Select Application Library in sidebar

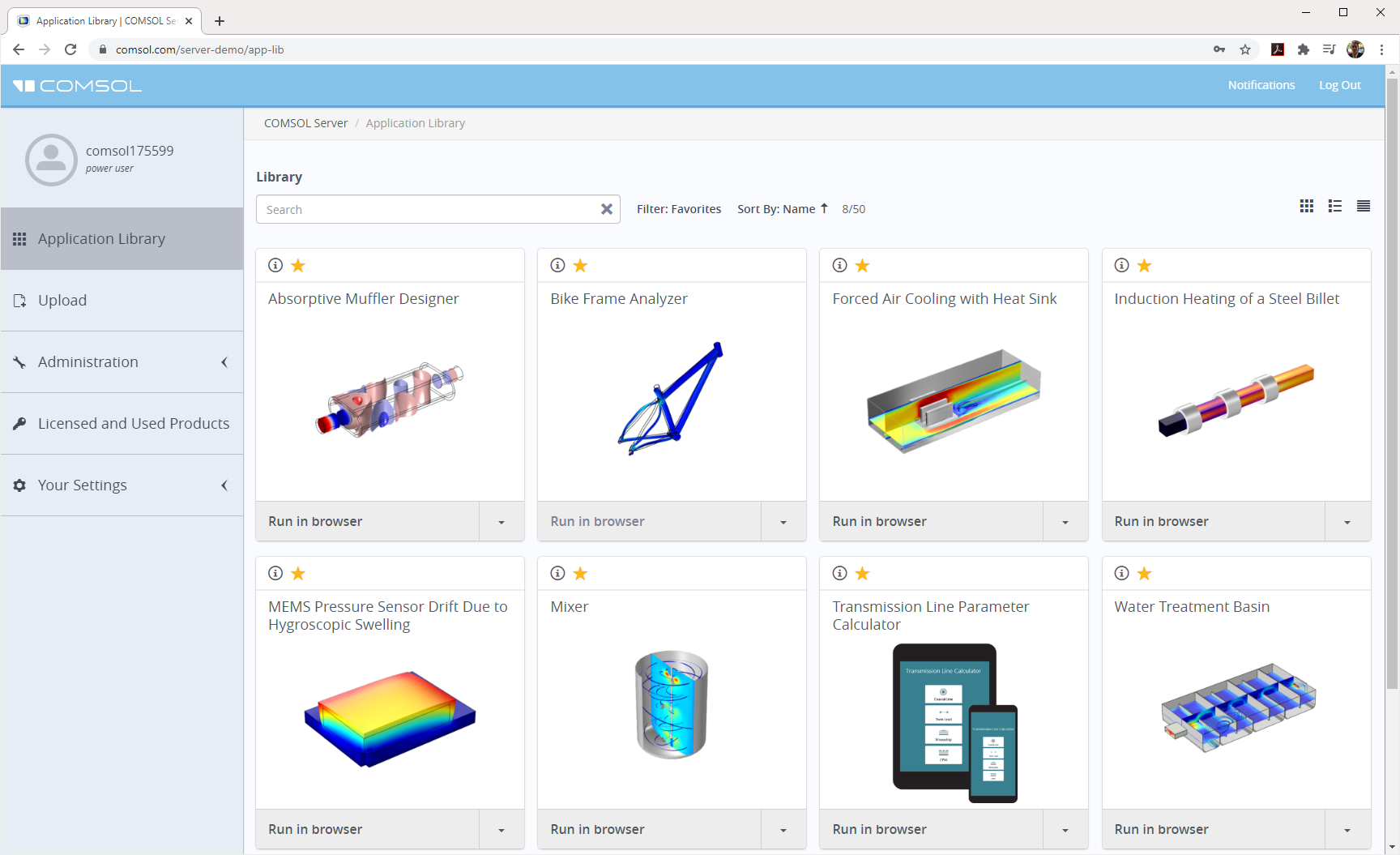pyautogui.click(x=122, y=238)
